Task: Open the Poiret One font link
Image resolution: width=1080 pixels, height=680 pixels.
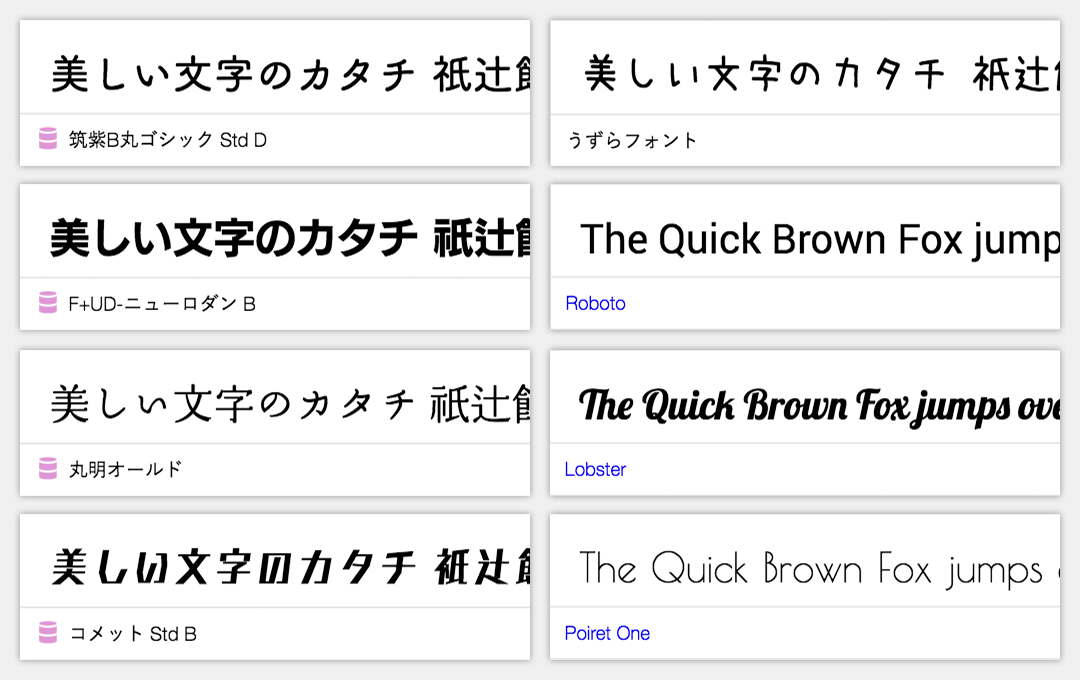Action: tap(607, 633)
